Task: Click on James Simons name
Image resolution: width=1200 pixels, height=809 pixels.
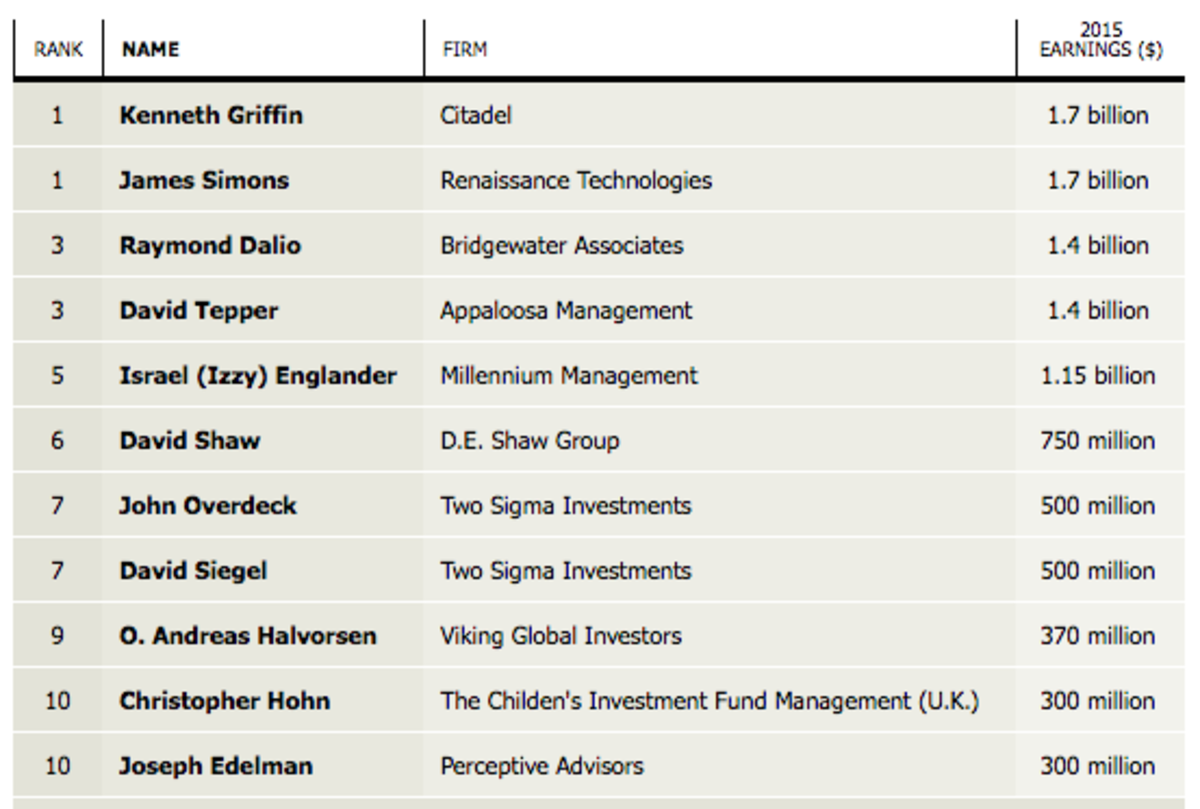Action: click(204, 181)
